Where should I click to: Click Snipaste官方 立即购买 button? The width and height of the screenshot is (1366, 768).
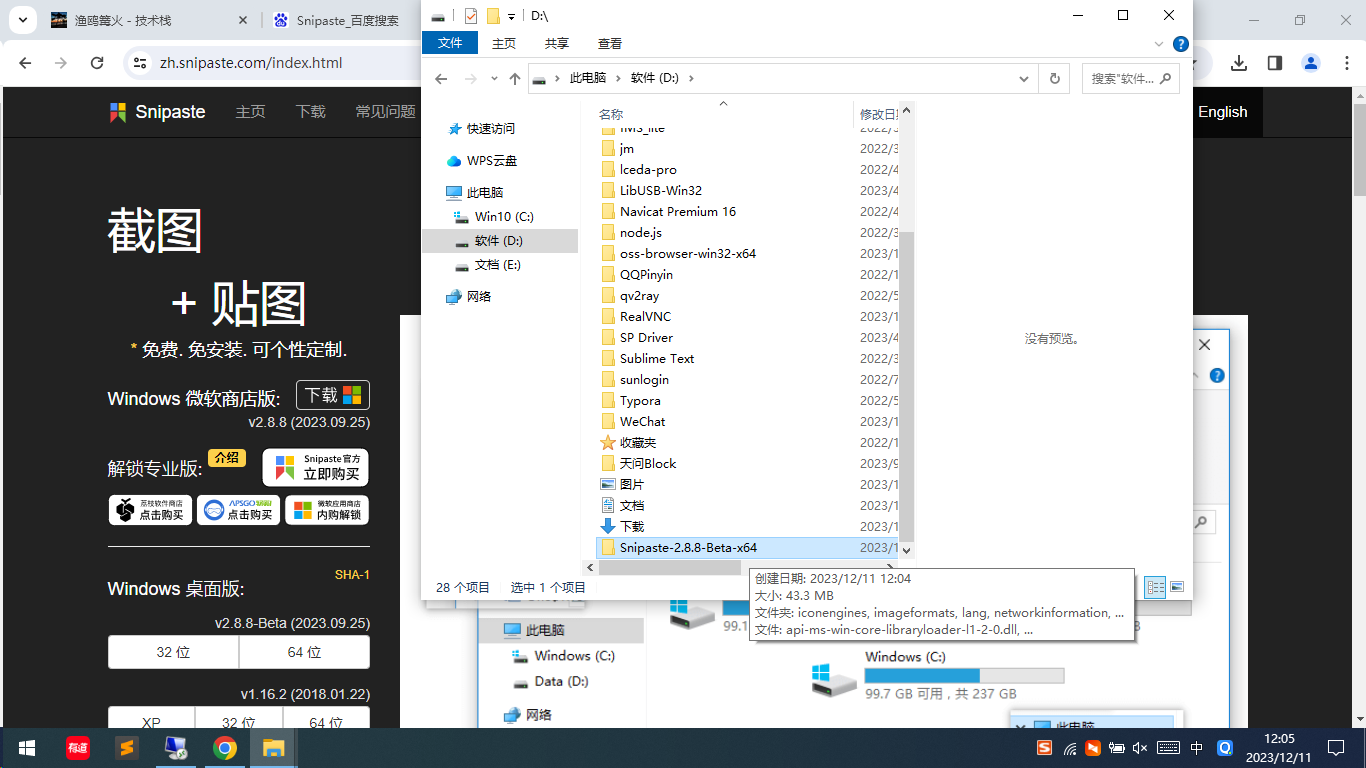coord(316,467)
